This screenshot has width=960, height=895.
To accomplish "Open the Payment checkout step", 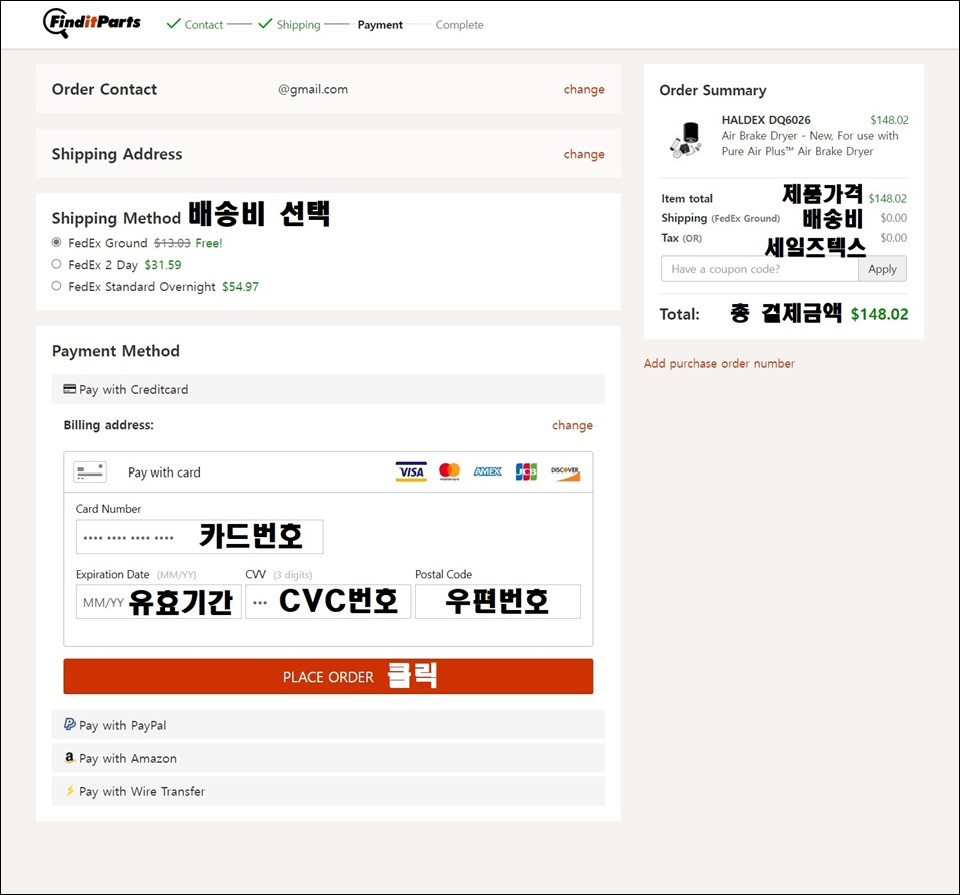I will tap(380, 24).
